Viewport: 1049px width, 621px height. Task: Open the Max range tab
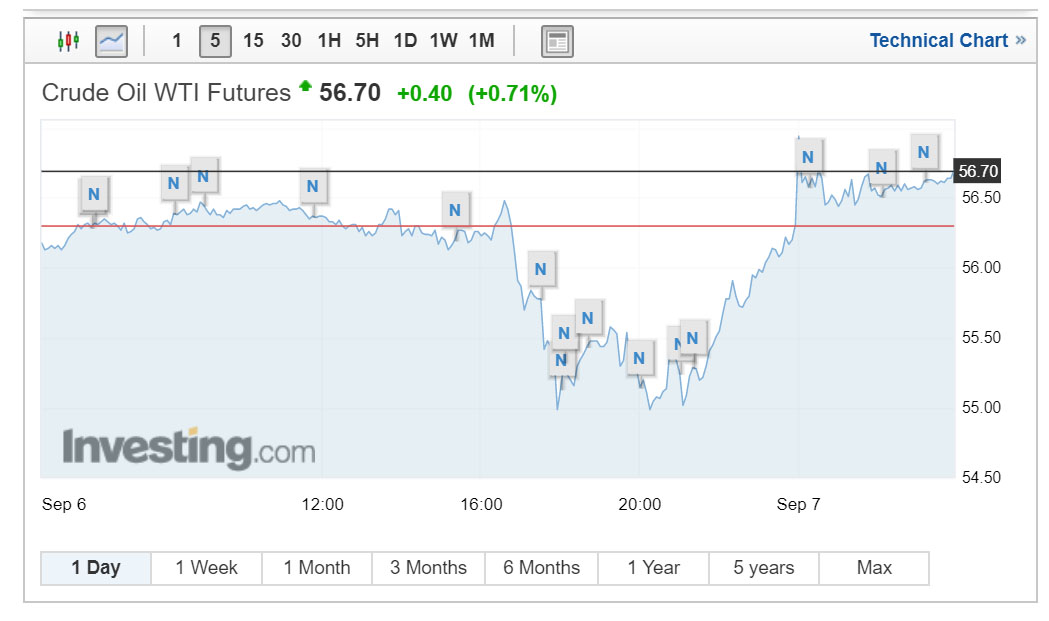click(874, 568)
